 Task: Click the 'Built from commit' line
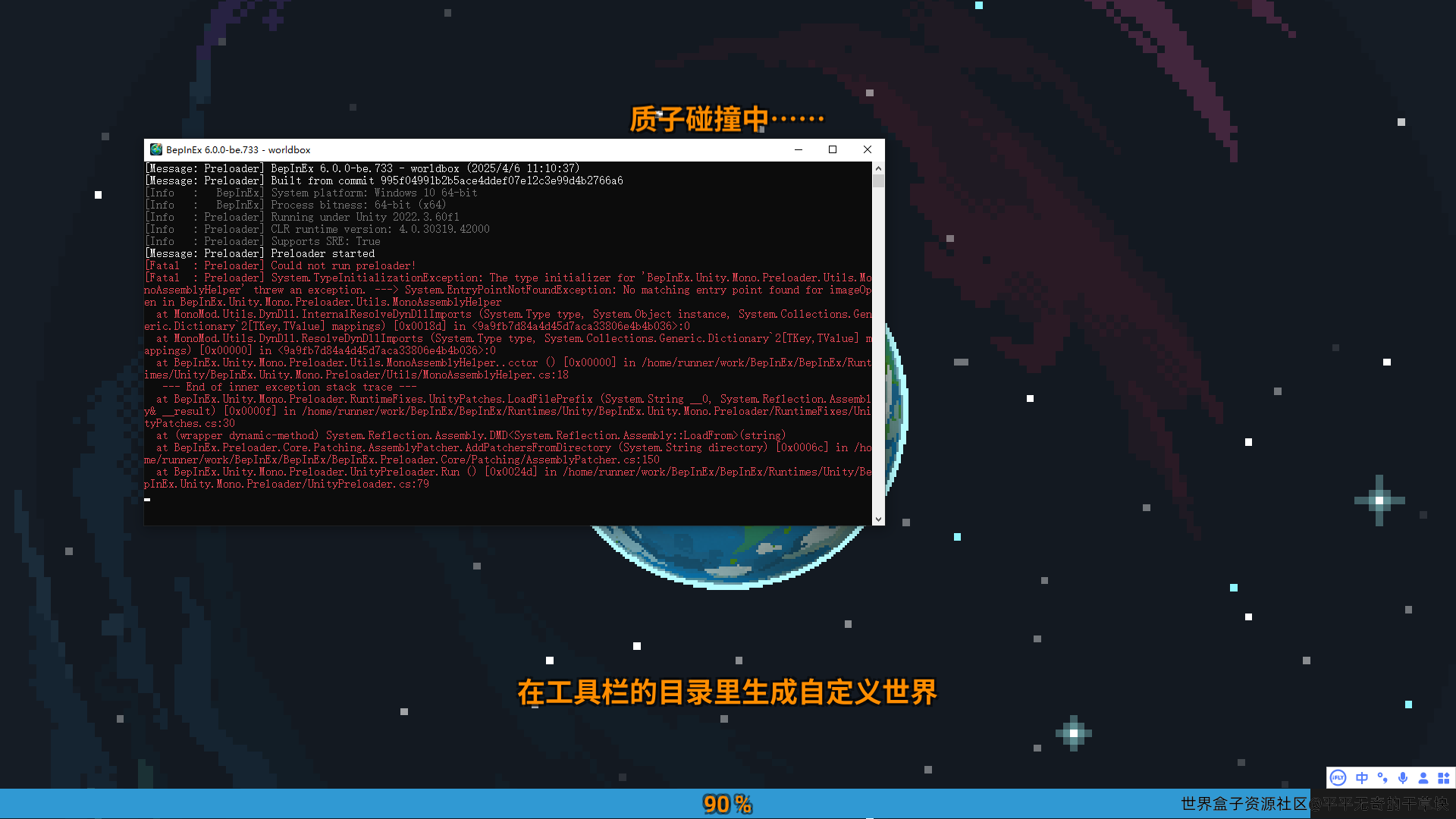tap(384, 180)
